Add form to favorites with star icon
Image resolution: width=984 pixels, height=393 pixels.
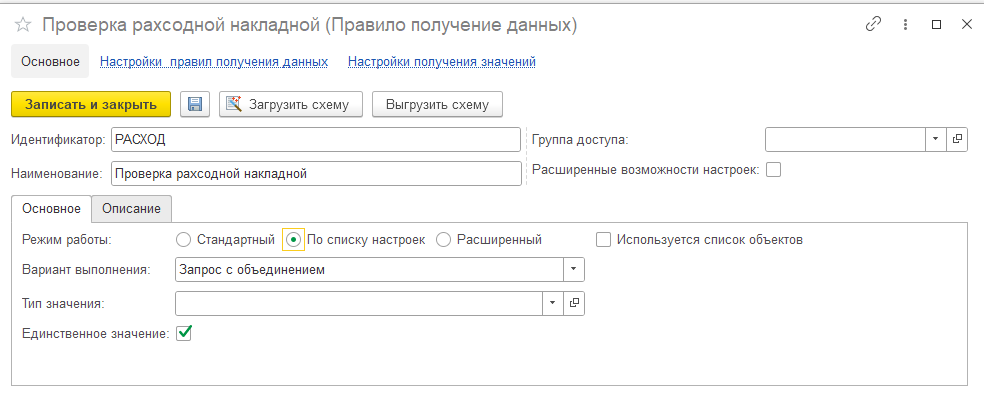23,25
